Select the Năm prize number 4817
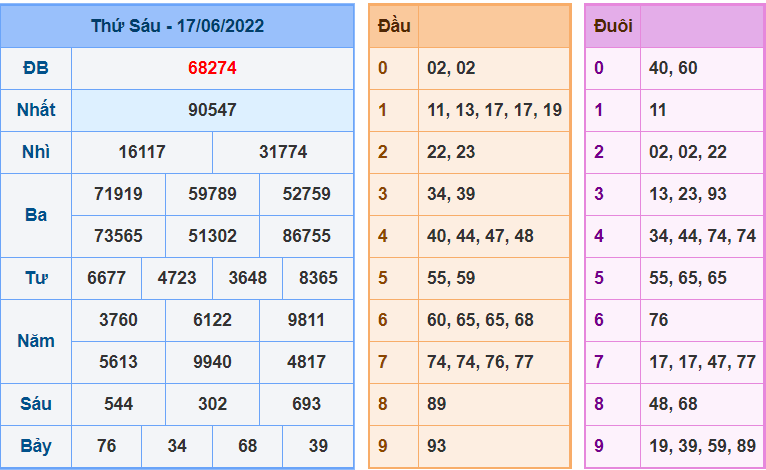 coord(306,362)
